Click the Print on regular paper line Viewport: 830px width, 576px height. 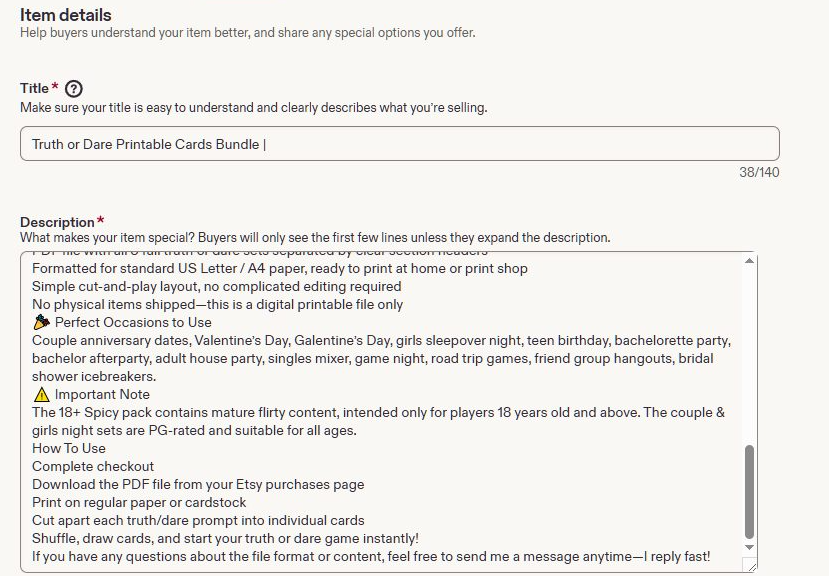139,502
